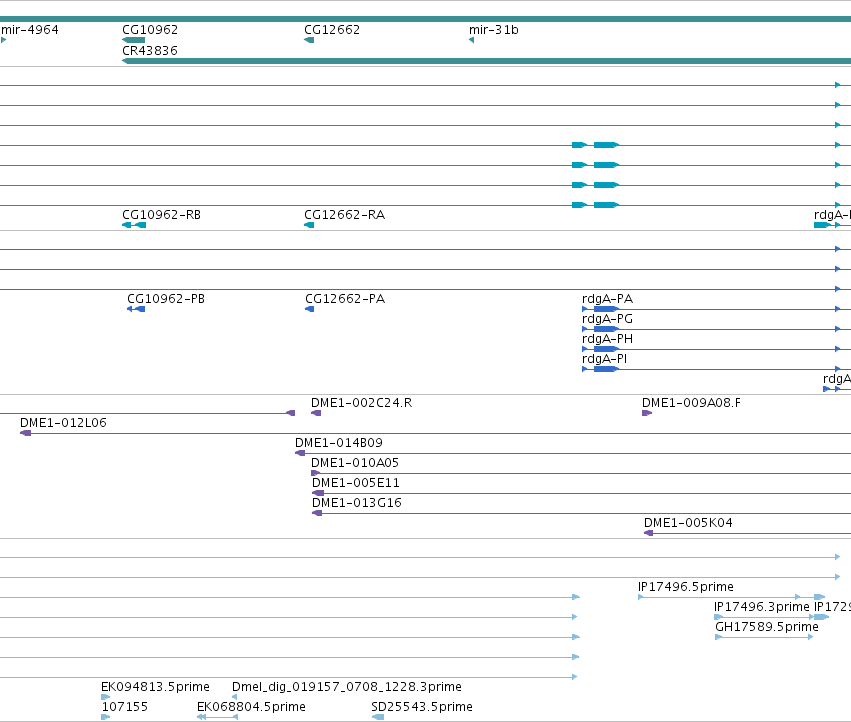Select the DME1-009A08.F clone glyph

tap(647, 413)
